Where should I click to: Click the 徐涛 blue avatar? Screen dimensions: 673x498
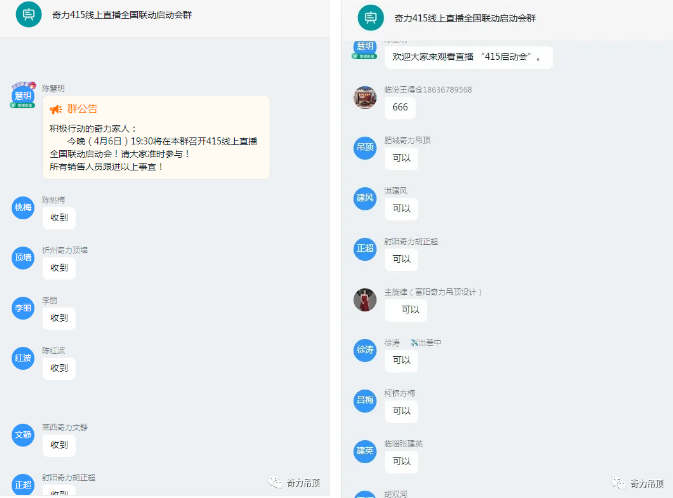click(x=365, y=350)
